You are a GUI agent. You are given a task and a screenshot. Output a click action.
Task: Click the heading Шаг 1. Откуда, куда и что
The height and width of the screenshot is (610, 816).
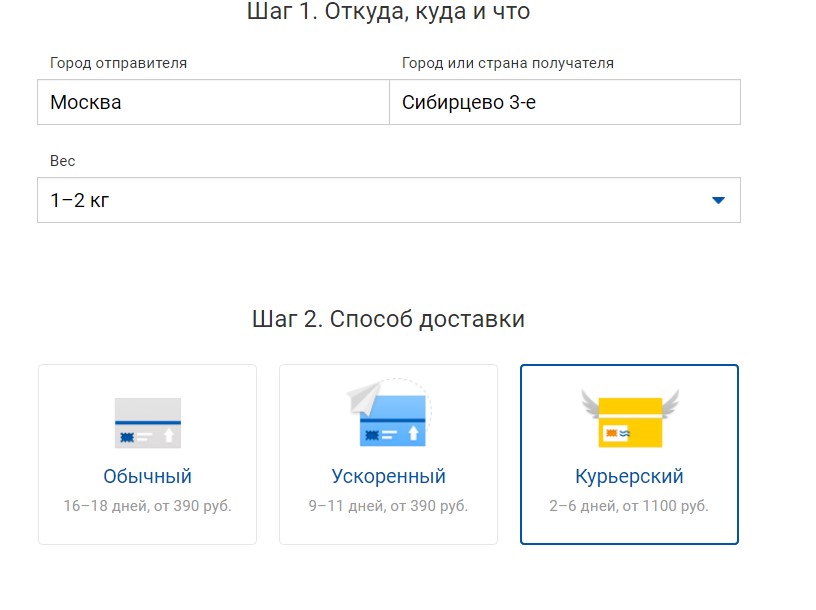(x=388, y=11)
